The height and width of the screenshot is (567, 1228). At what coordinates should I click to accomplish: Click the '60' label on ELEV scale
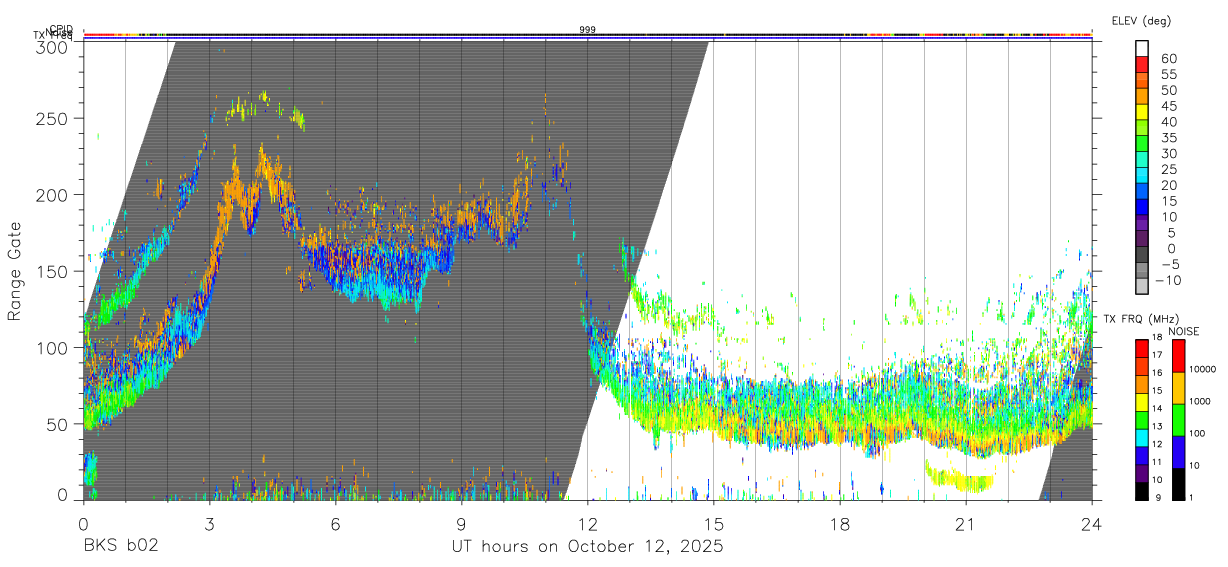click(x=1169, y=58)
